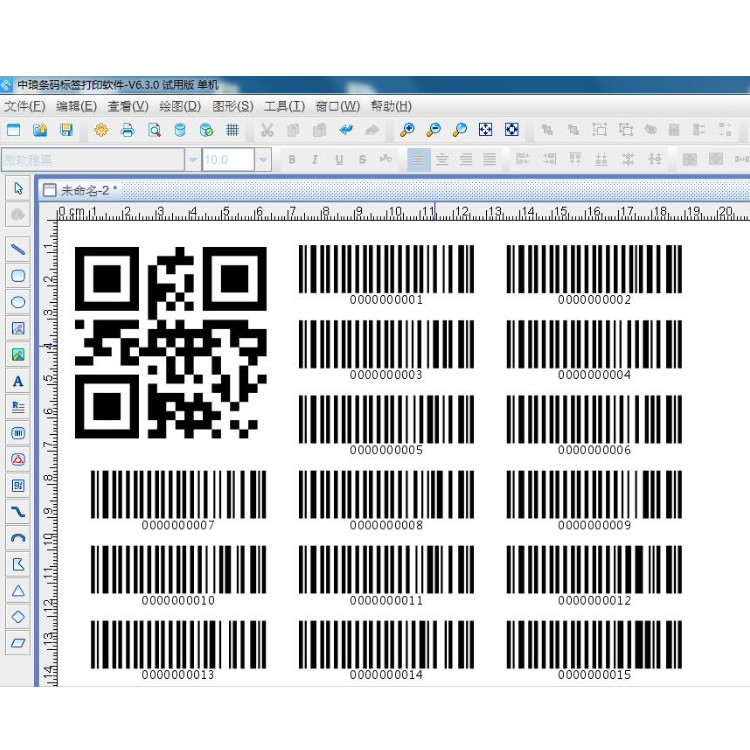Screen dimensions: 750x750
Task: Select the red triangle-in-circle tool
Action: (x=18, y=460)
